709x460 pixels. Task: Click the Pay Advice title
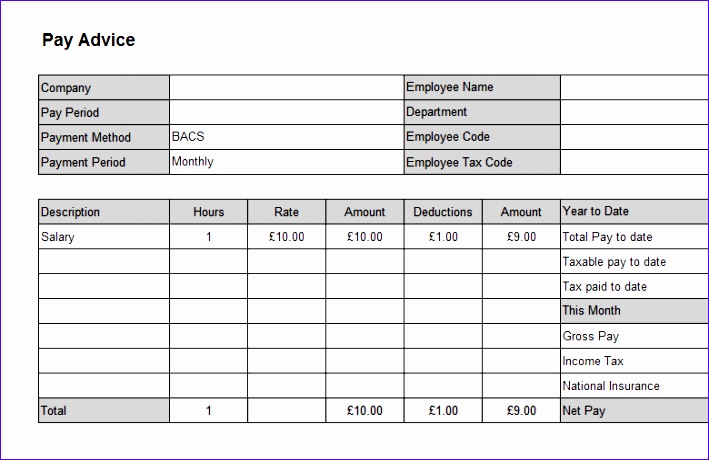(89, 40)
